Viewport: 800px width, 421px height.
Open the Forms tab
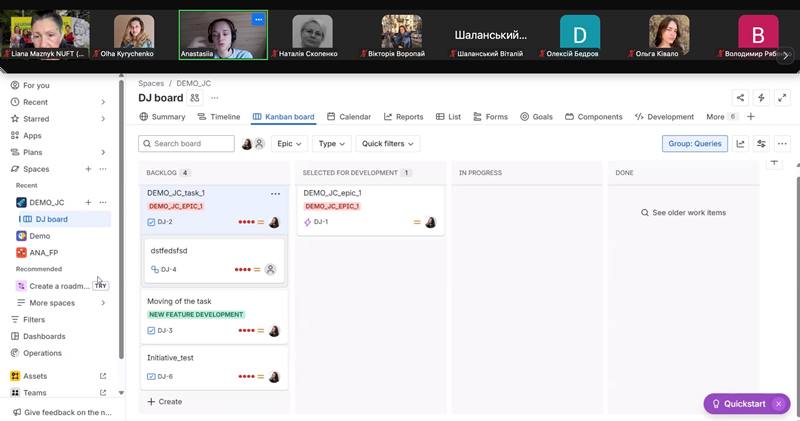490,117
